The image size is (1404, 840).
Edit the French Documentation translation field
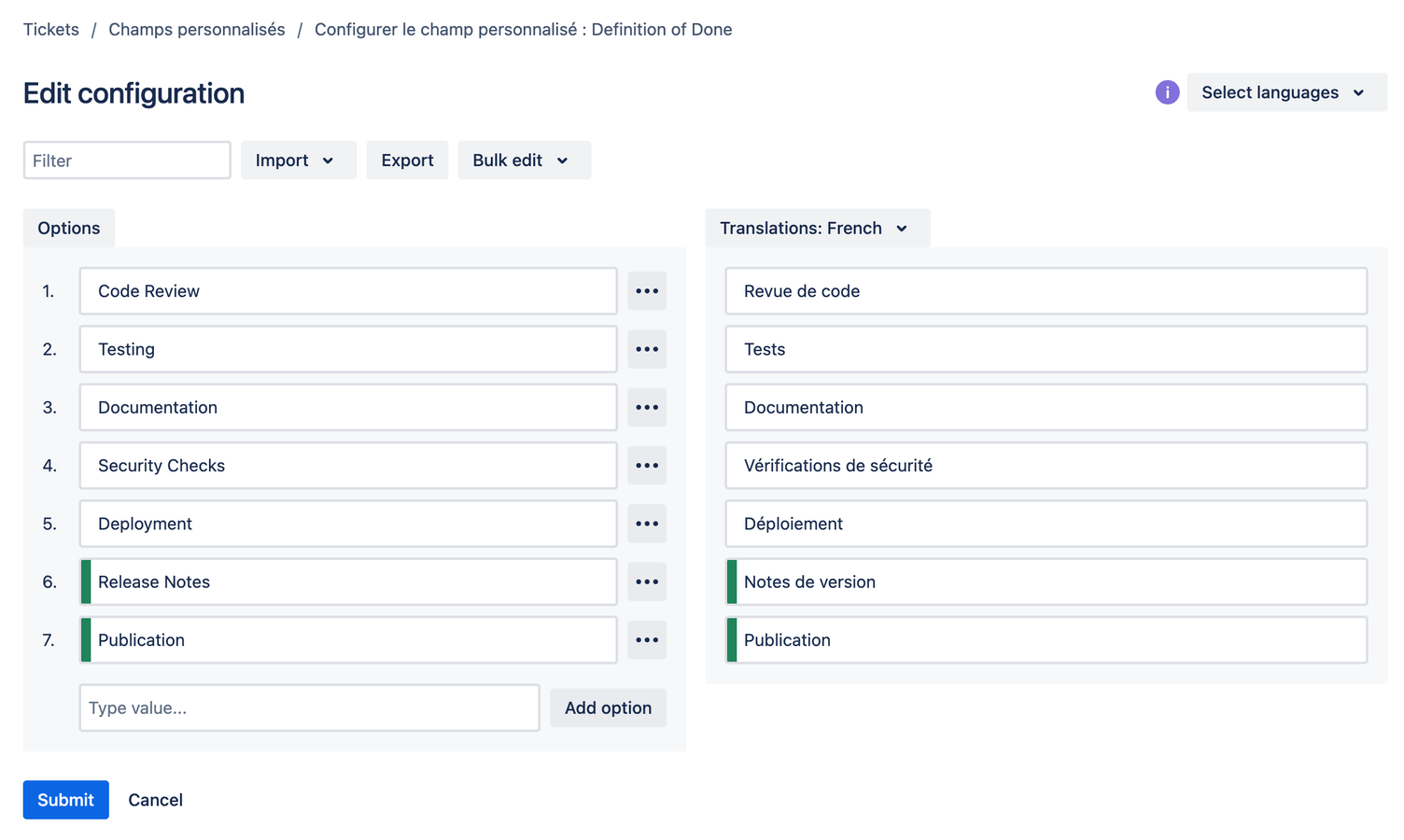pyautogui.click(x=1046, y=407)
